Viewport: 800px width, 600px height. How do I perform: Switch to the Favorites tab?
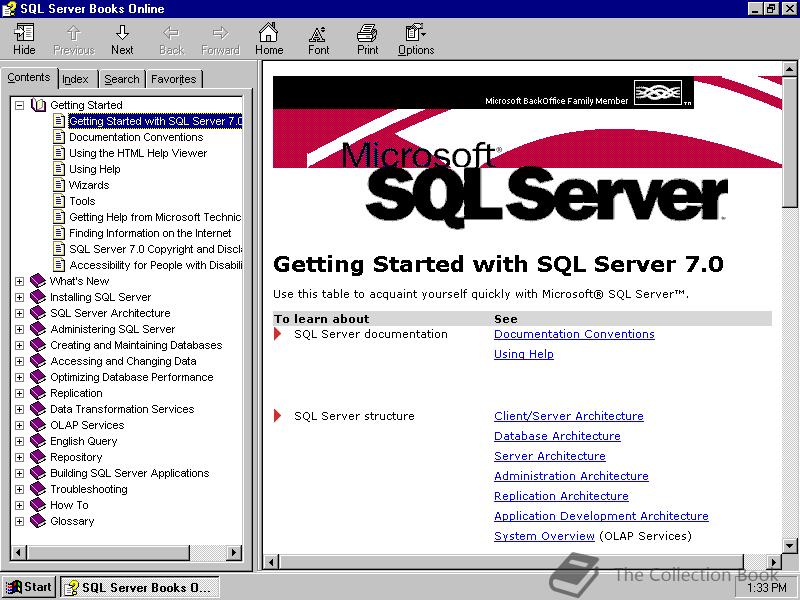tap(173, 80)
